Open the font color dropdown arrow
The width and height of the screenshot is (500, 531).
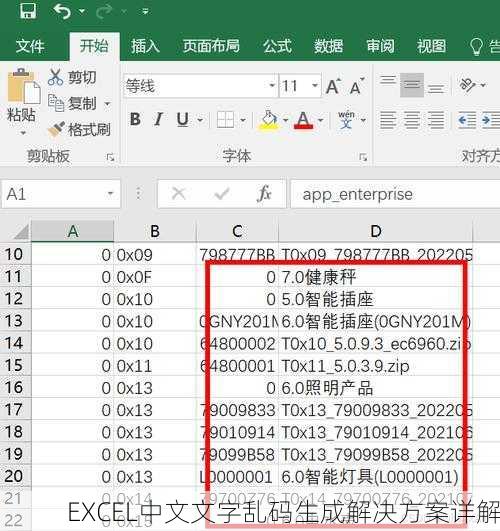tap(321, 120)
